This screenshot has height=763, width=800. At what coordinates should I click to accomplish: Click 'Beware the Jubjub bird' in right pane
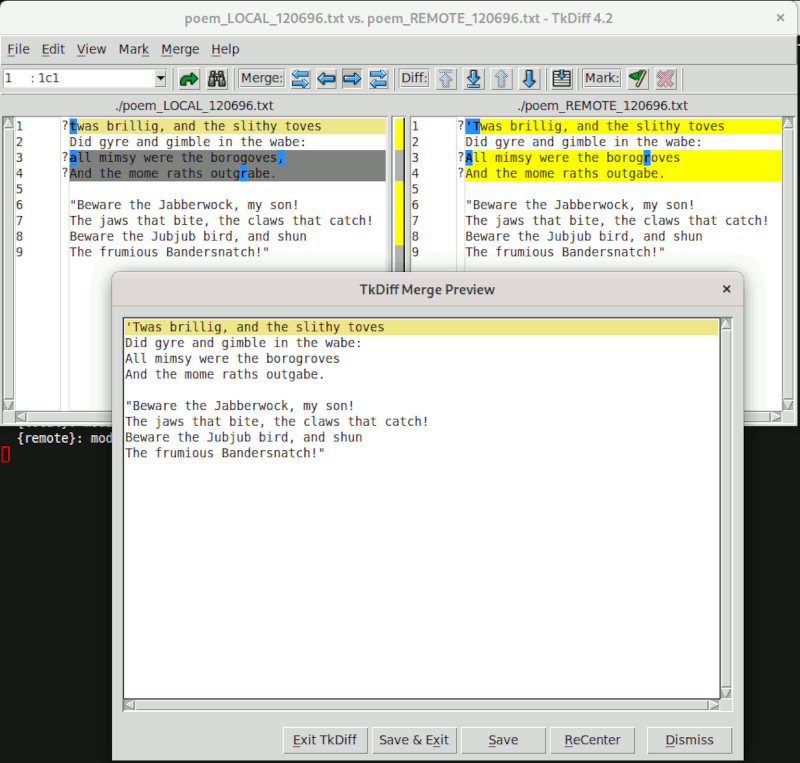tap(584, 236)
